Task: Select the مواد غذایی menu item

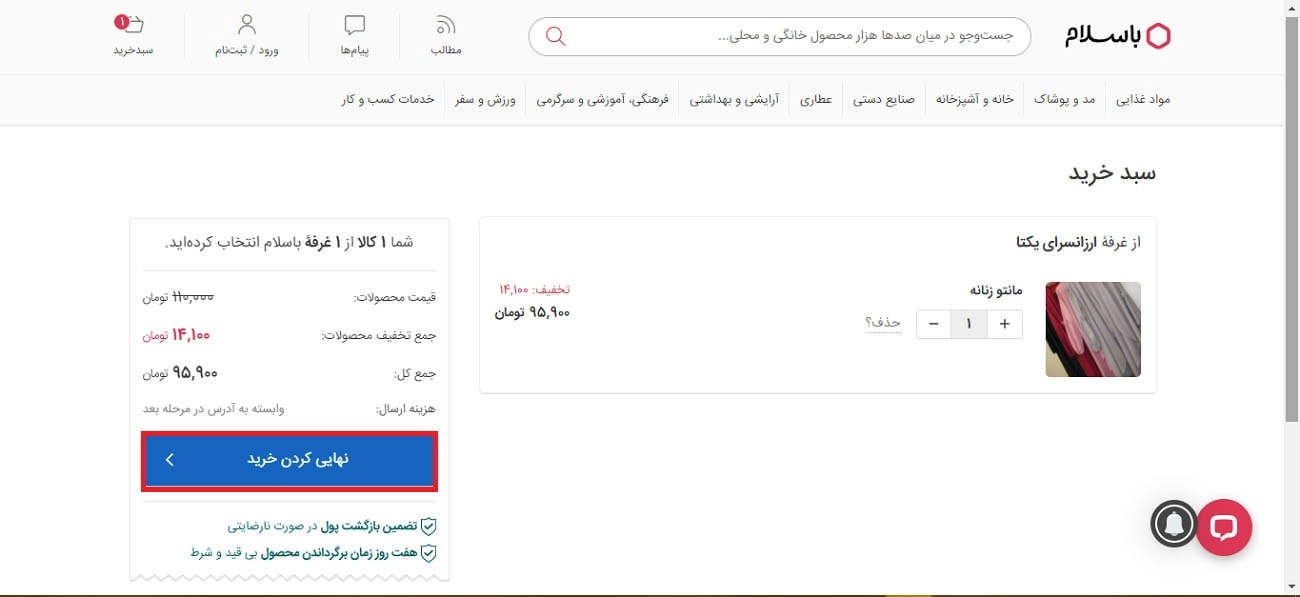Action: pyautogui.click(x=1141, y=99)
